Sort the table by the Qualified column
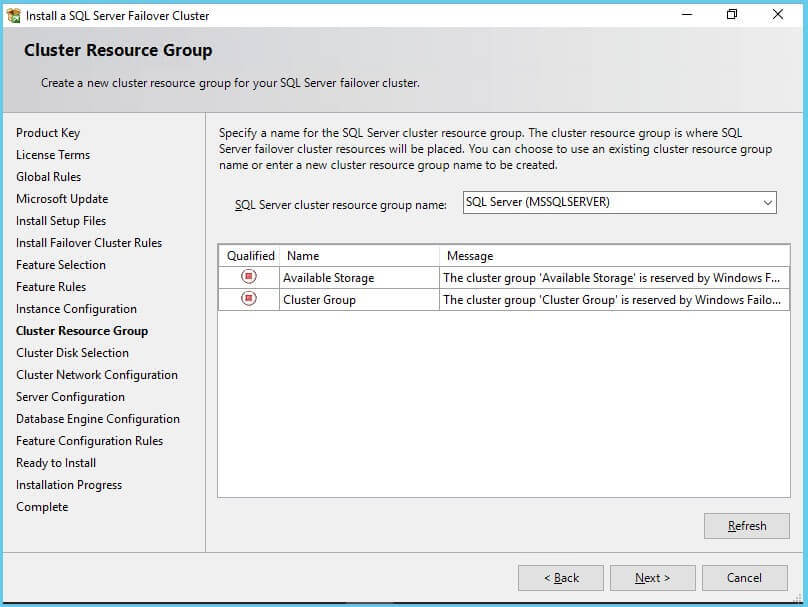 [x=249, y=256]
